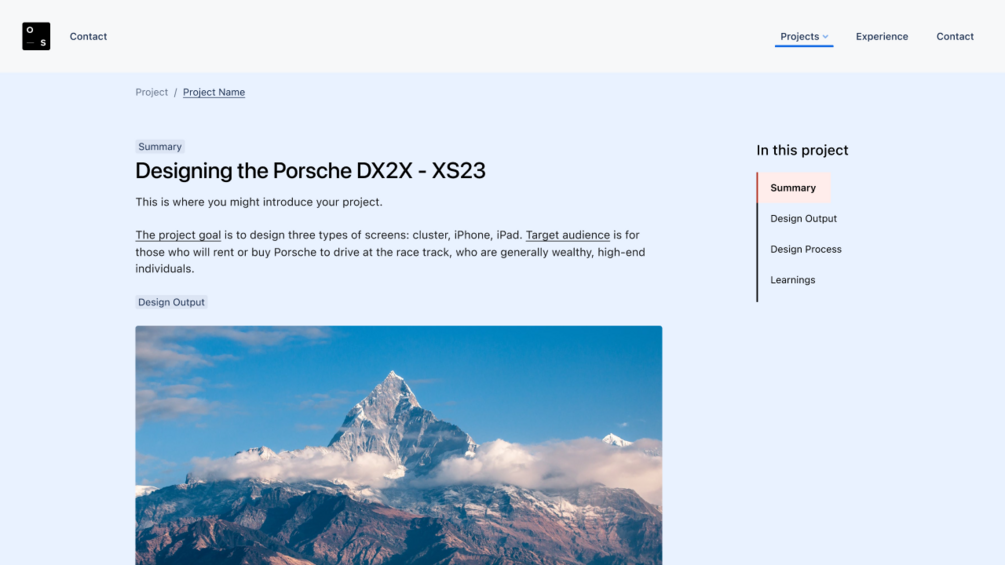Click the OS logo icon
The image size is (1005, 565).
36,37
